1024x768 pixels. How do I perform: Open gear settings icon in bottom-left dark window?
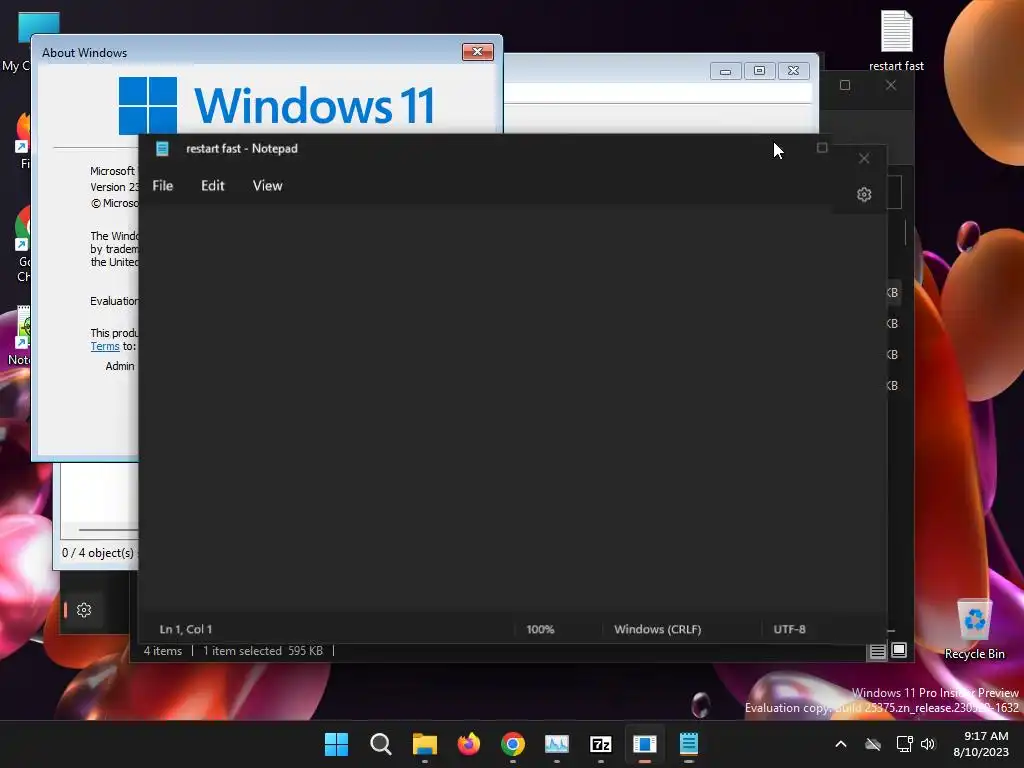click(x=84, y=610)
